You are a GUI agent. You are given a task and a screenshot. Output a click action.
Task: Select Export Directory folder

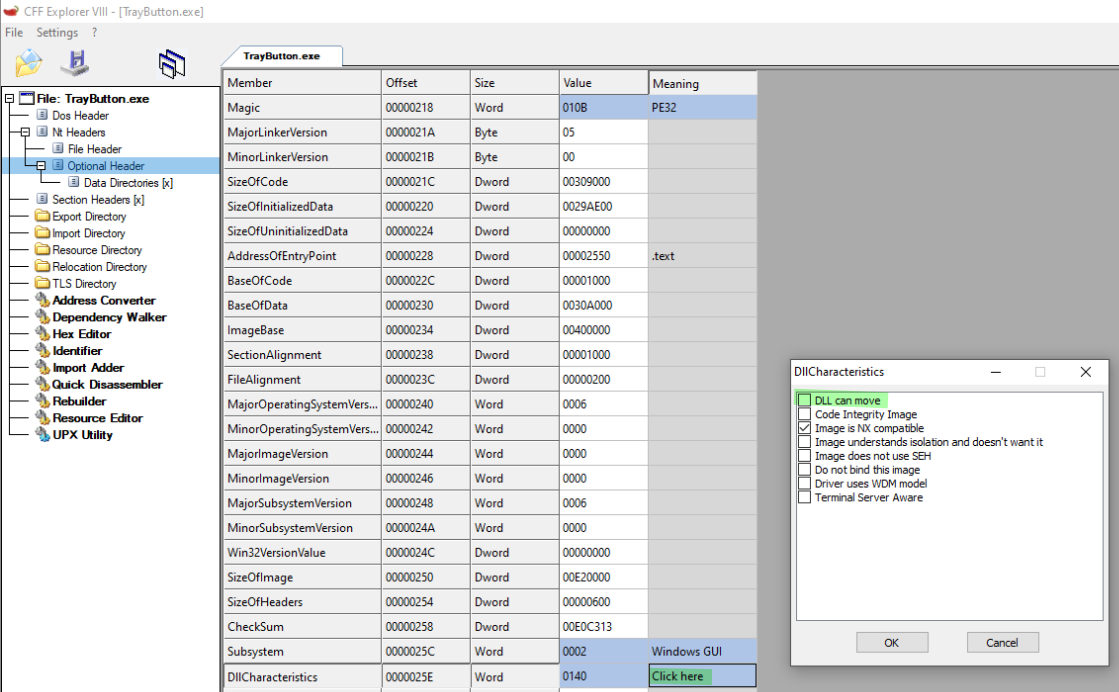pos(88,216)
